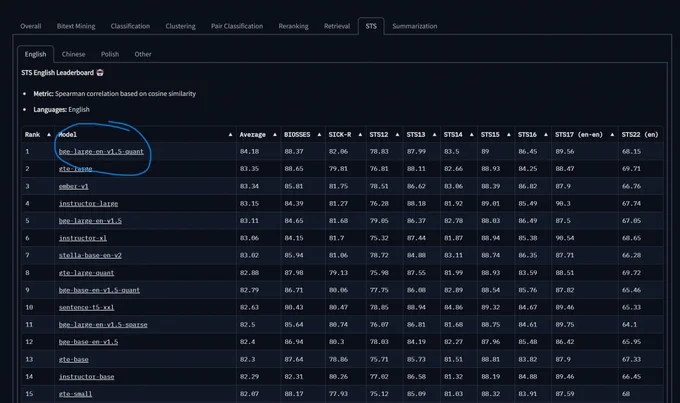Viewport: 680px width, 403px height.
Task: Click the 83.35 average score in rank 2
Action: [249, 169]
